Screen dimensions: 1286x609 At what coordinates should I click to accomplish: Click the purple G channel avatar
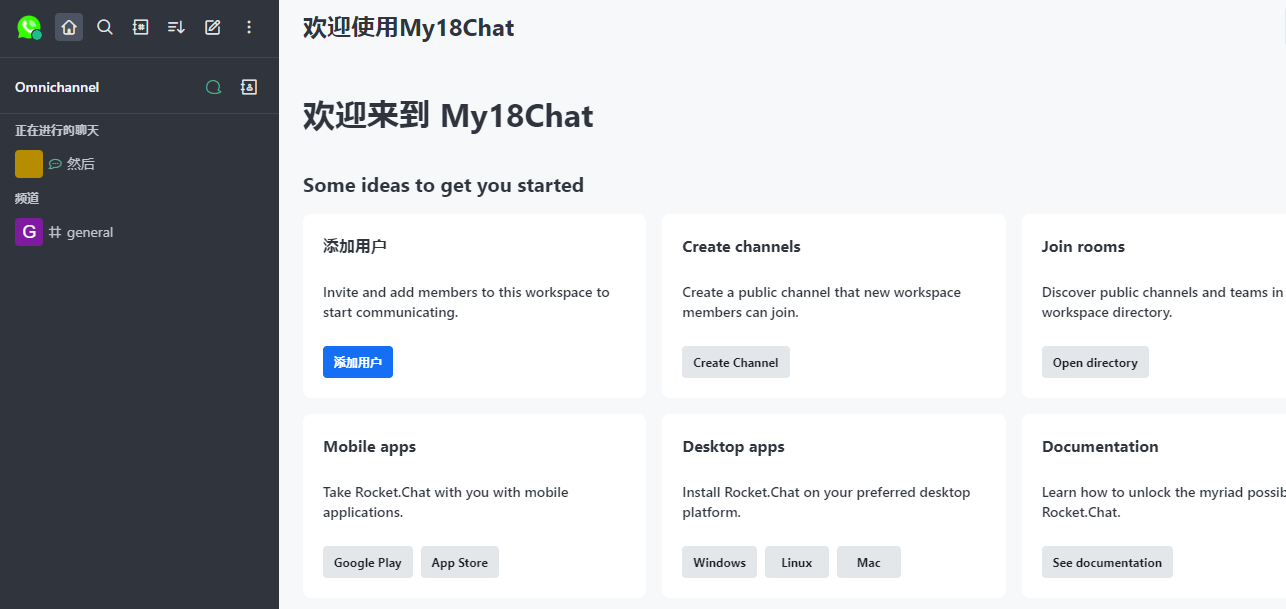[x=29, y=232]
